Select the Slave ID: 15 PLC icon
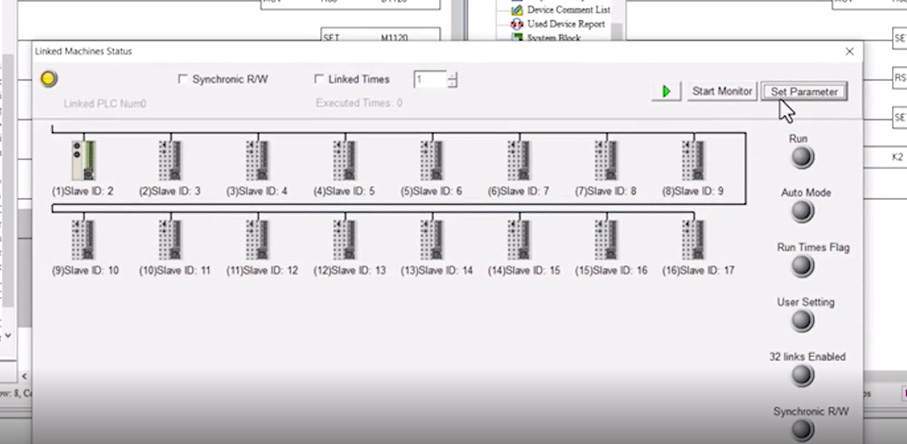Viewport: 907px width, 444px height. (519, 240)
